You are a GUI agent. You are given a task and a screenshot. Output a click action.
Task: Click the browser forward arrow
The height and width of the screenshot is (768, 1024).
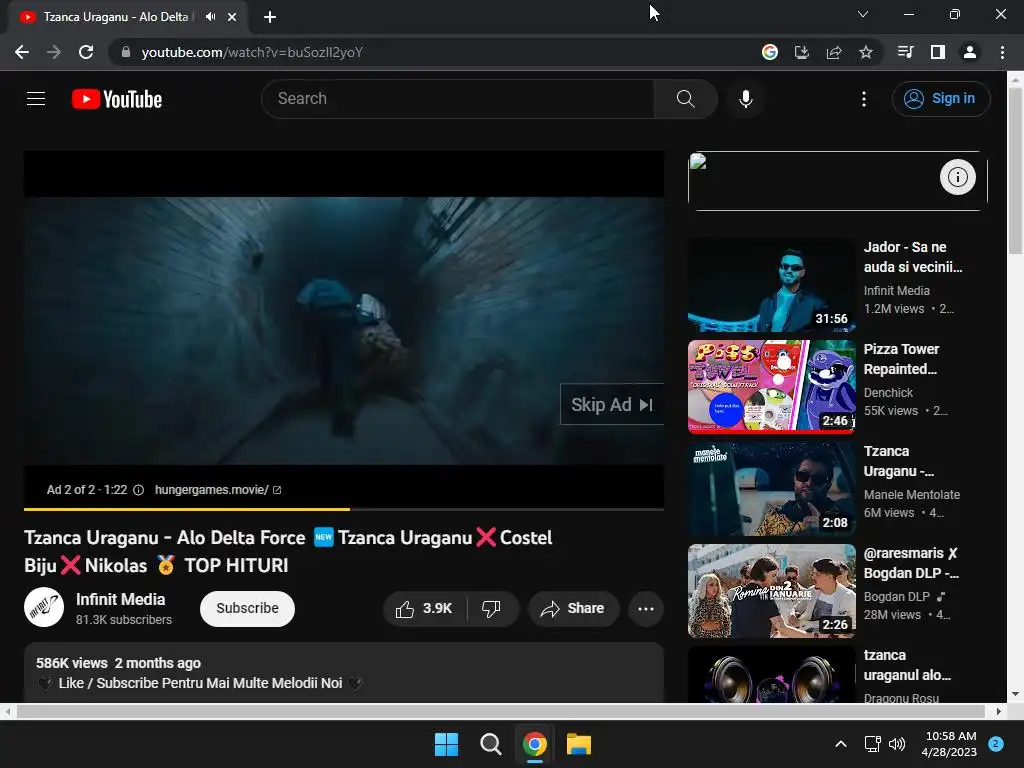54,52
